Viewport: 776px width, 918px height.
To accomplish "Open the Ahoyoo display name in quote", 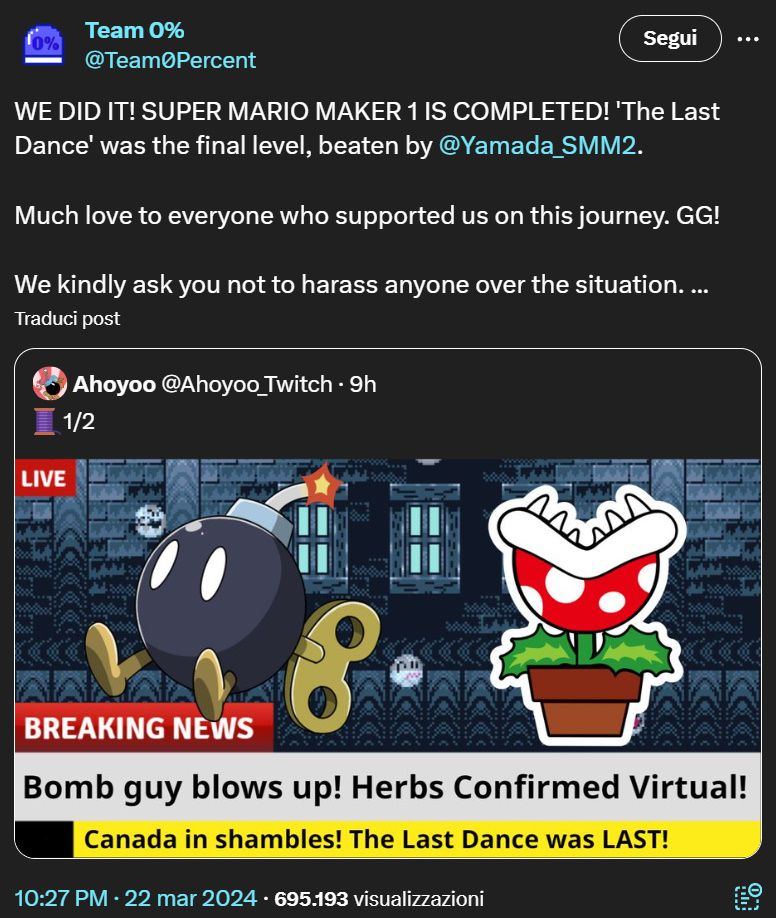I will tap(114, 385).
